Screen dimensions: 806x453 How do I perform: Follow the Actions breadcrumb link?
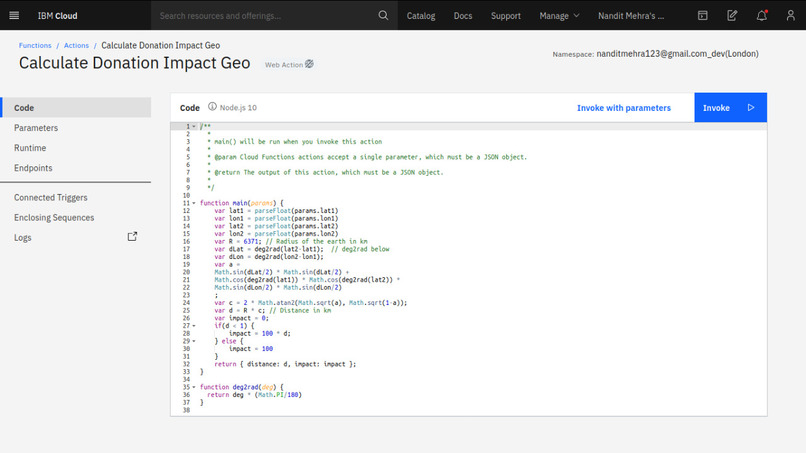[76, 45]
